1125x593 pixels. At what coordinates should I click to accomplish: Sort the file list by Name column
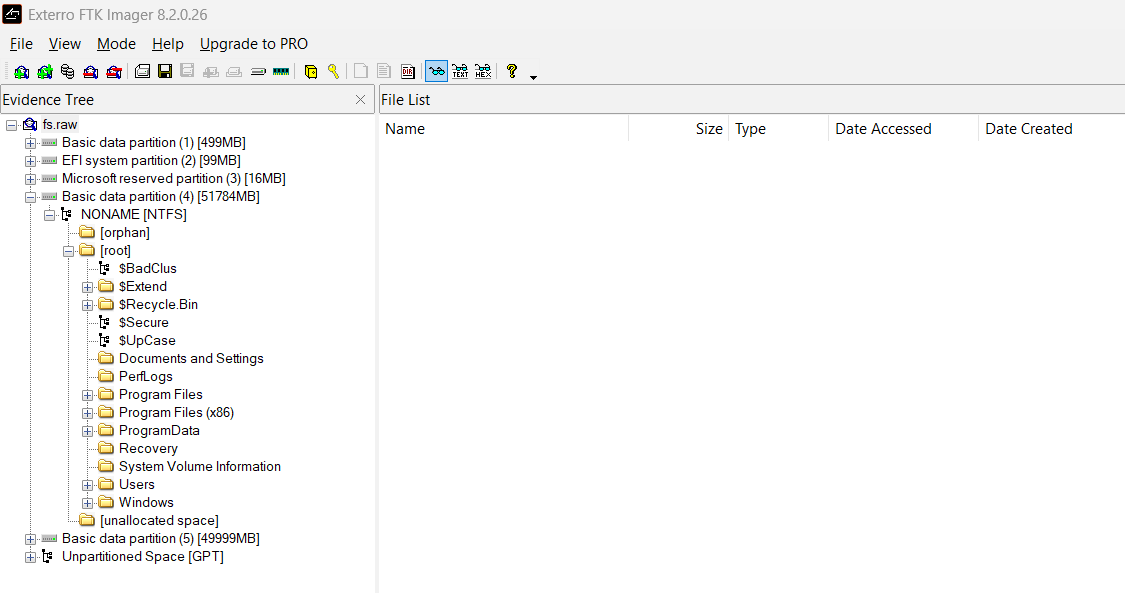click(405, 129)
